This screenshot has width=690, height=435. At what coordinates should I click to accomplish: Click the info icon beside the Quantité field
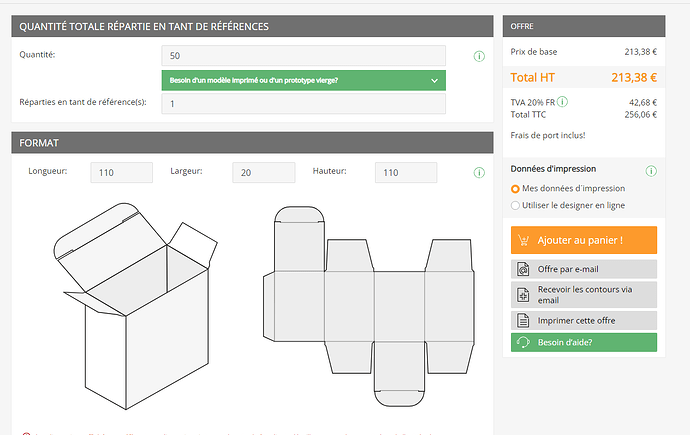click(479, 56)
